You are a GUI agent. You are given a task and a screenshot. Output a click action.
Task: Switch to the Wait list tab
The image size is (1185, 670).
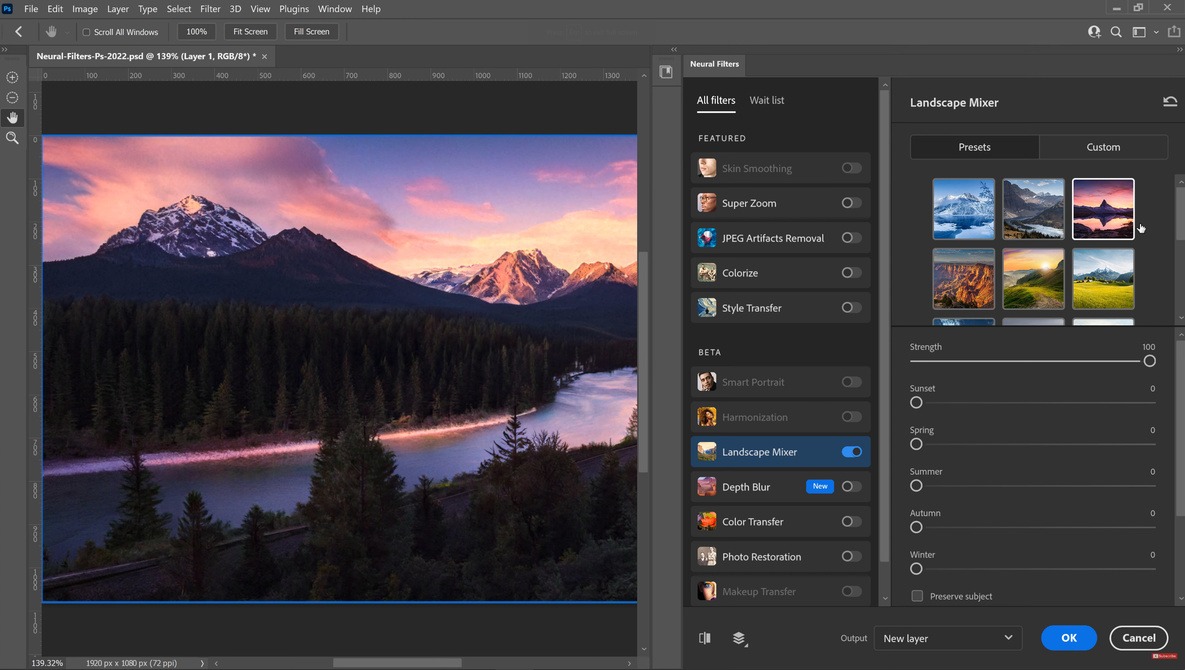(x=766, y=100)
